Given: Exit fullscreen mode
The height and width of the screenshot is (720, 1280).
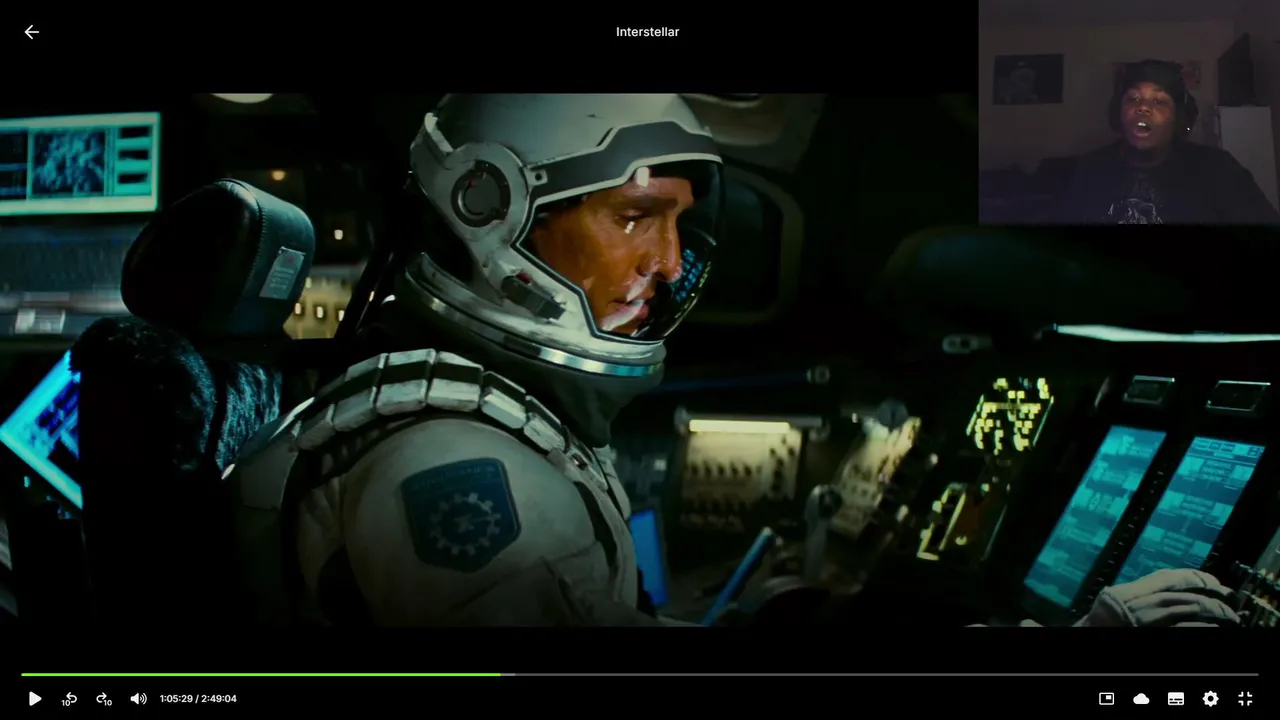Looking at the screenshot, I should pos(1245,699).
